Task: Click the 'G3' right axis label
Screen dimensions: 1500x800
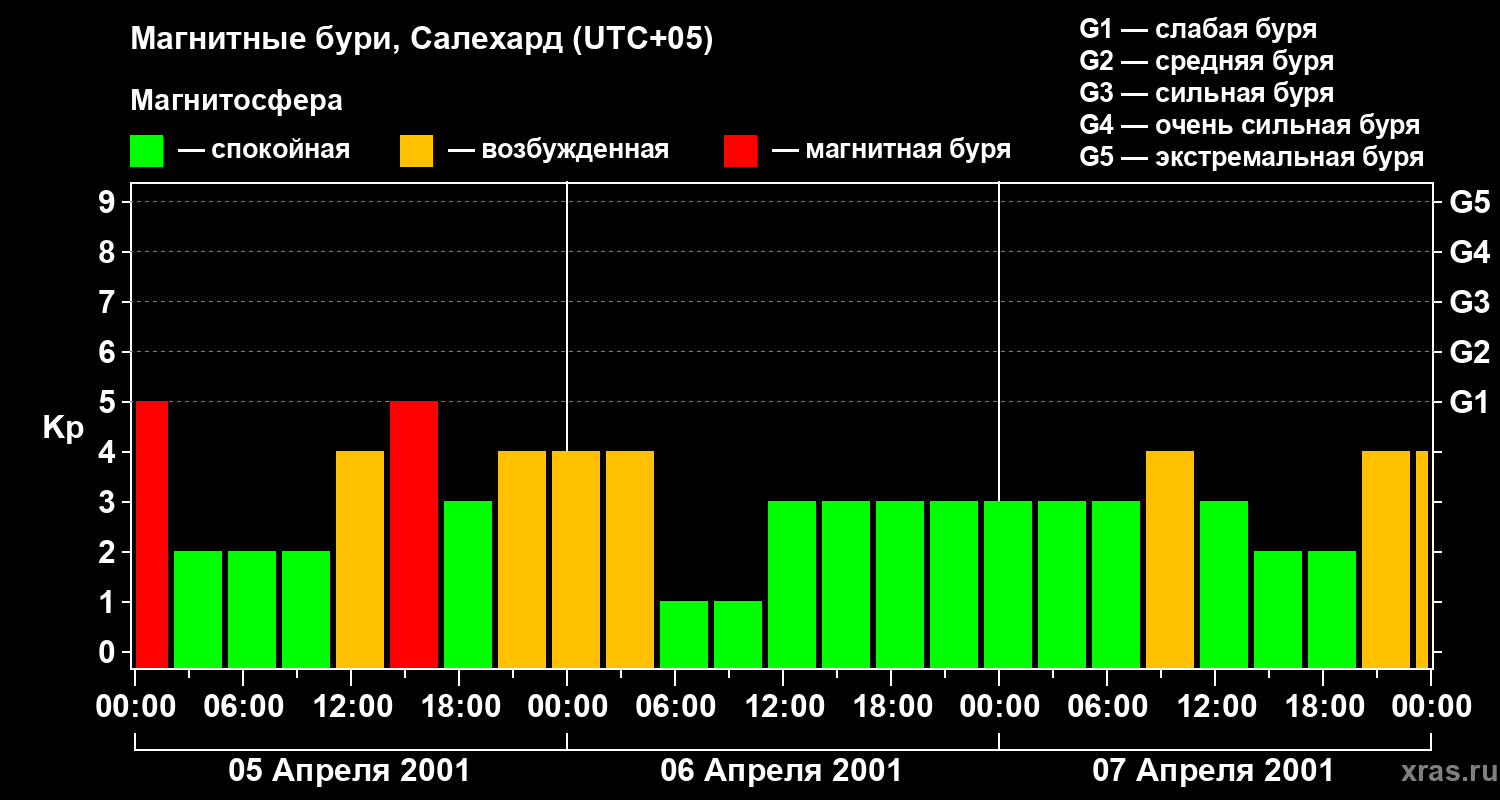Action: coord(1469,302)
